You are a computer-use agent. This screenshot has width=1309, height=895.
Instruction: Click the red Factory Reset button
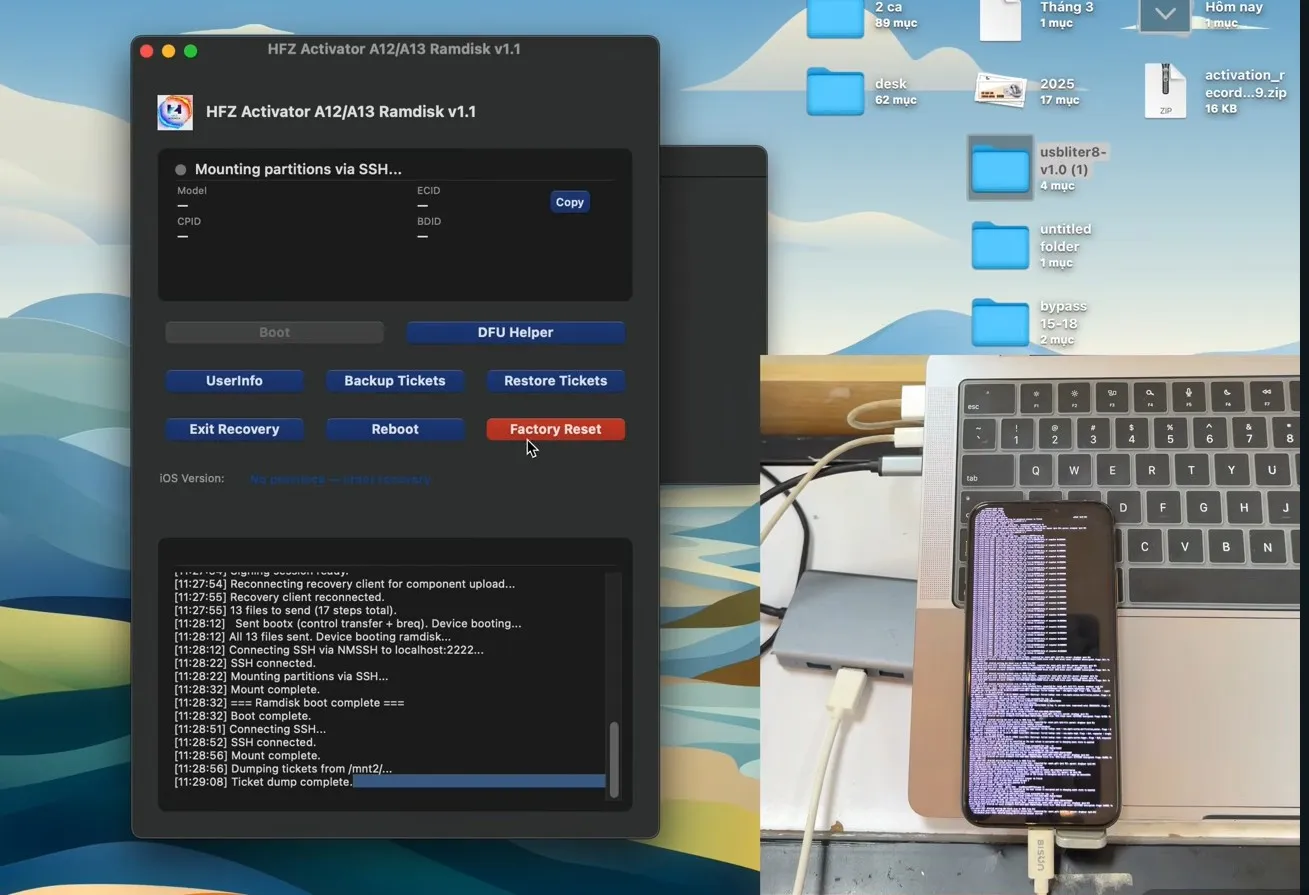(555, 429)
